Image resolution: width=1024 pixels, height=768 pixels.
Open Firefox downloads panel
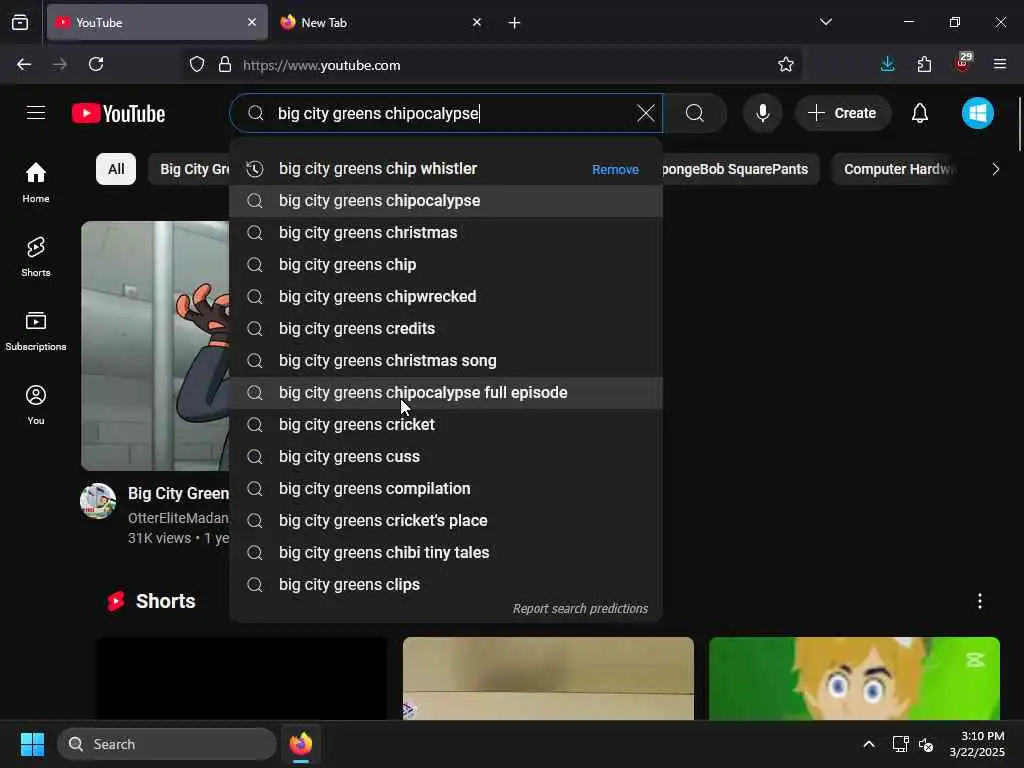point(887,64)
